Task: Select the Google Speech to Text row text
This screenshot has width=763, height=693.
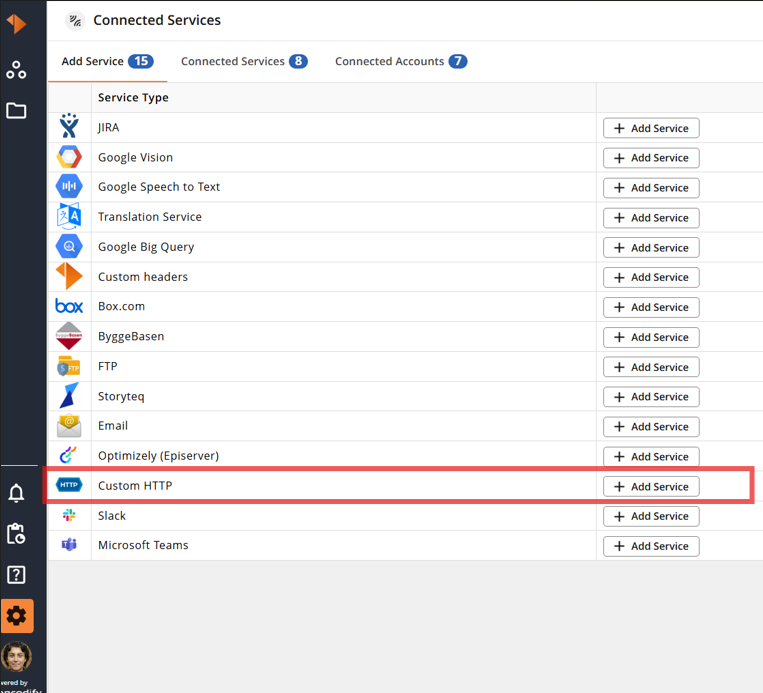Action: 159,187
